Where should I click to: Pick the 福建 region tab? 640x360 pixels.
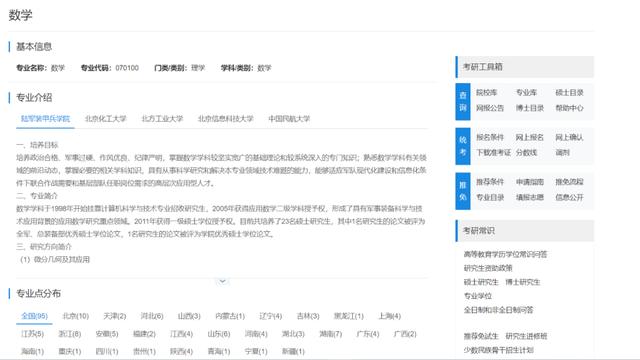(144, 334)
